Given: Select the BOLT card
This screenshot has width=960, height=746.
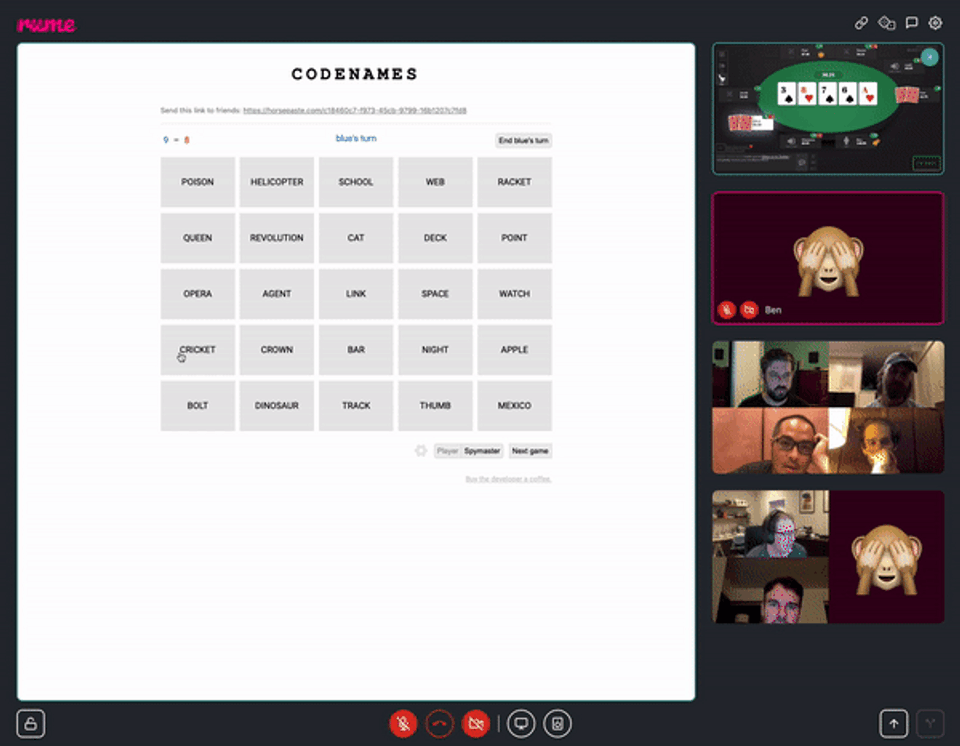Looking at the screenshot, I should tap(198, 405).
